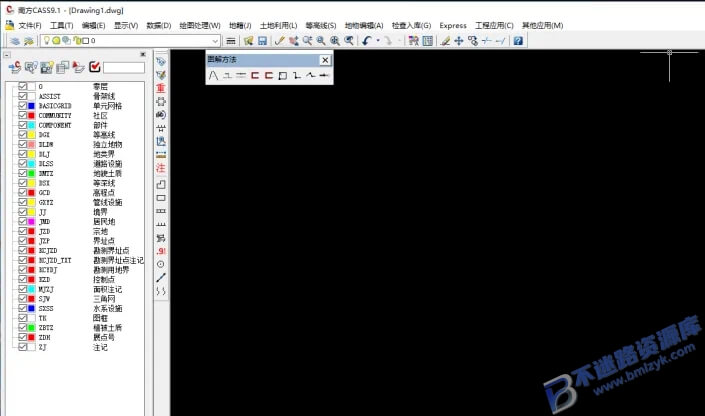Click the diagonal line tool in vertical toolbar
This screenshot has width=705, height=416.
click(x=161, y=278)
